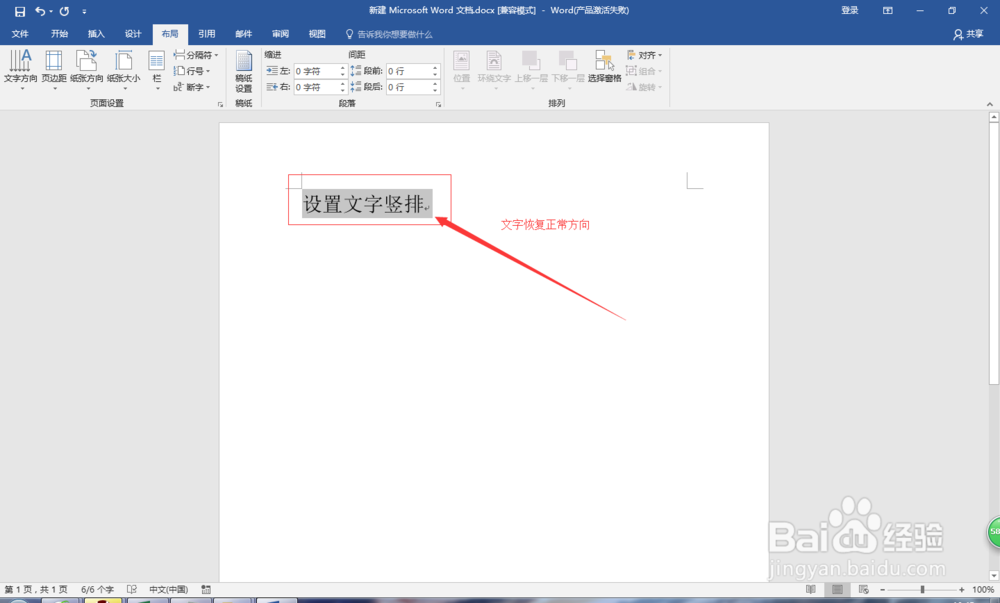Open the 纸张方向 (Orientation) dropdown
This screenshot has width=1000, height=603.
[88, 70]
